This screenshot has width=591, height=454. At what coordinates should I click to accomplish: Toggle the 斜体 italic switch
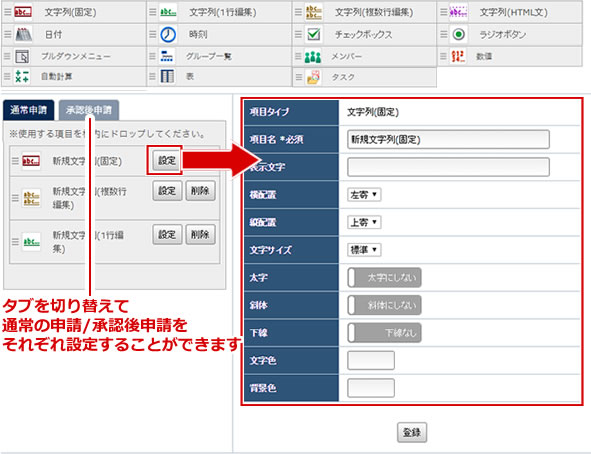pos(384,305)
